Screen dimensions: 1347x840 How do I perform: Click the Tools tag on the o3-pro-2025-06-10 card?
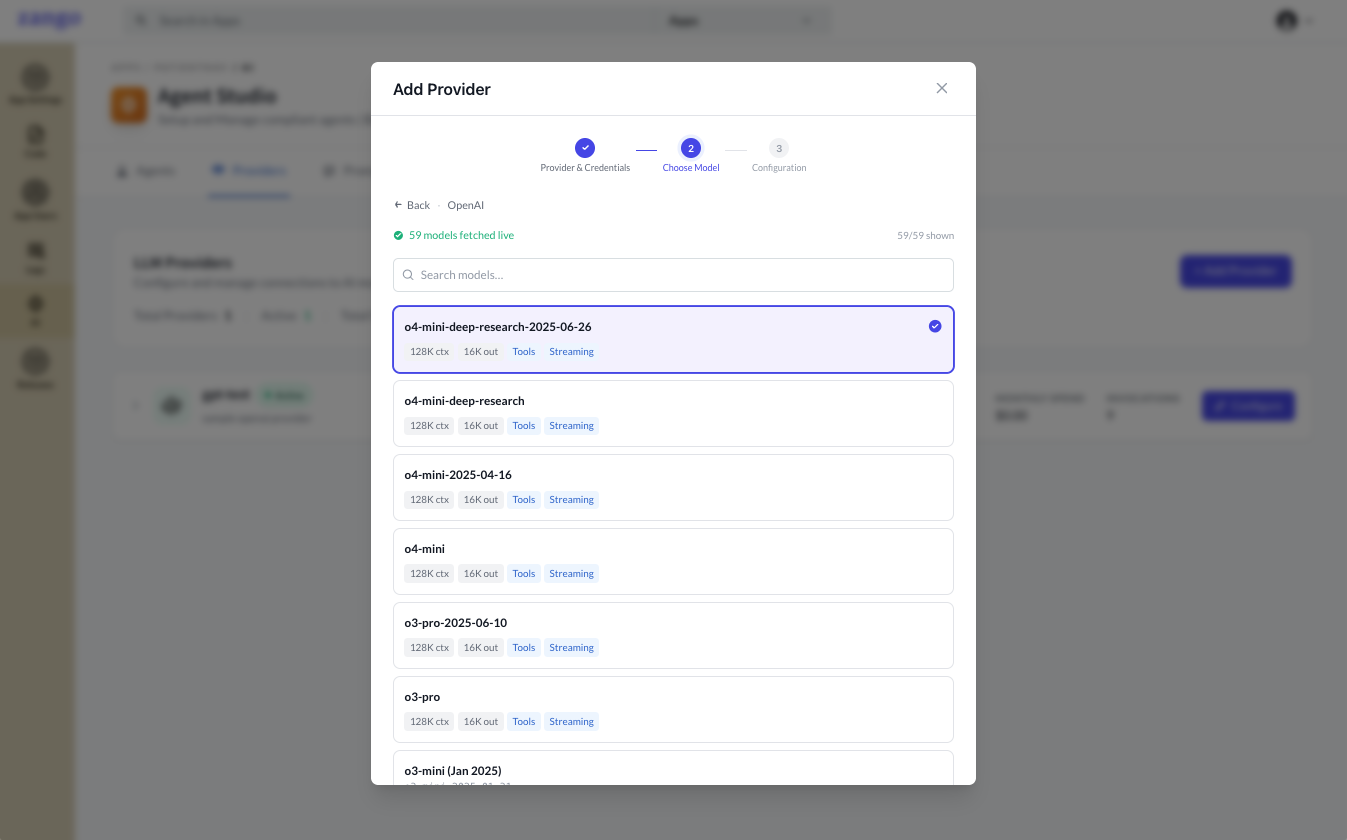(524, 648)
